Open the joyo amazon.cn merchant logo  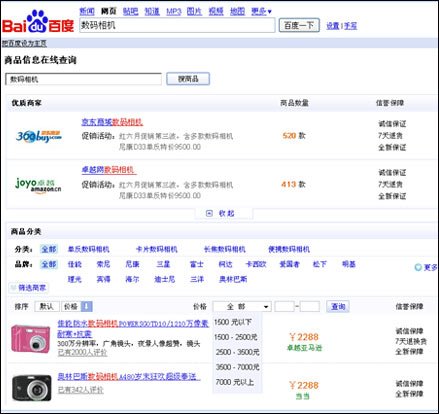[x=38, y=185]
